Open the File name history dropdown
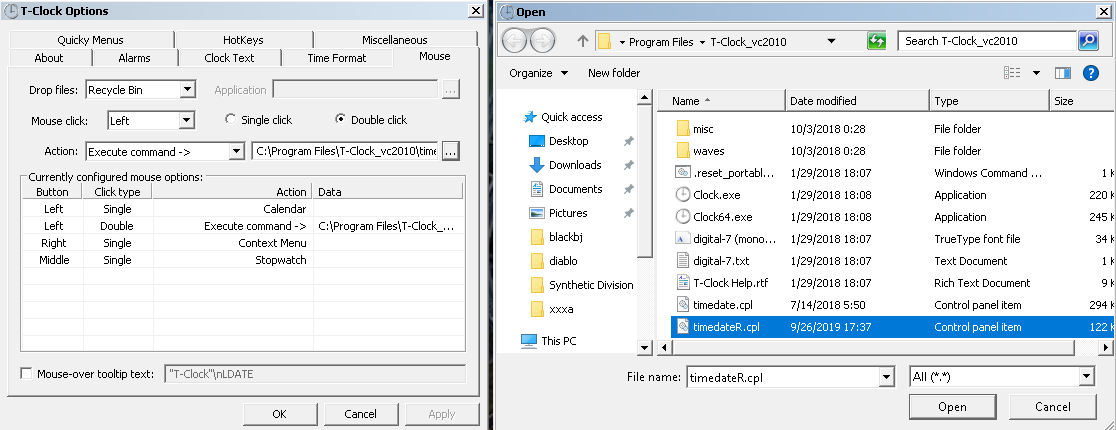This screenshot has width=1116, height=430. pos(887,377)
